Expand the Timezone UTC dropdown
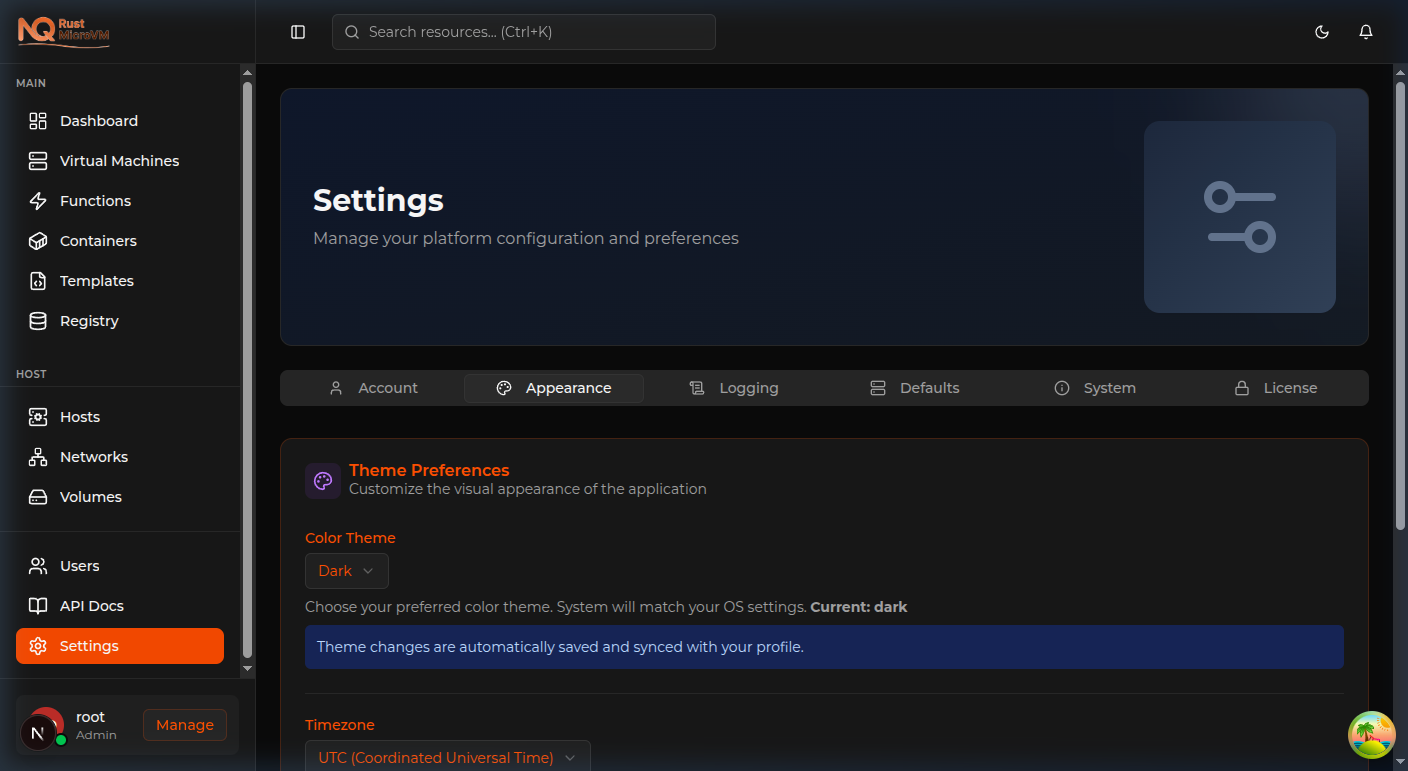 (x=447, y=757)
